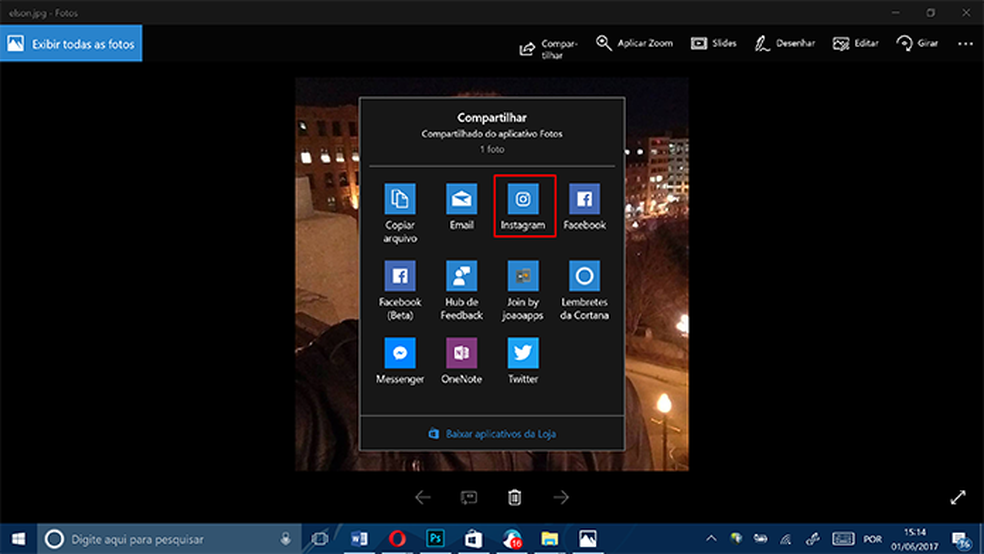The height and width of the screenshot is (554, 984).
Task: Open Photoshop from the taskbar
Action: (436, 539)
